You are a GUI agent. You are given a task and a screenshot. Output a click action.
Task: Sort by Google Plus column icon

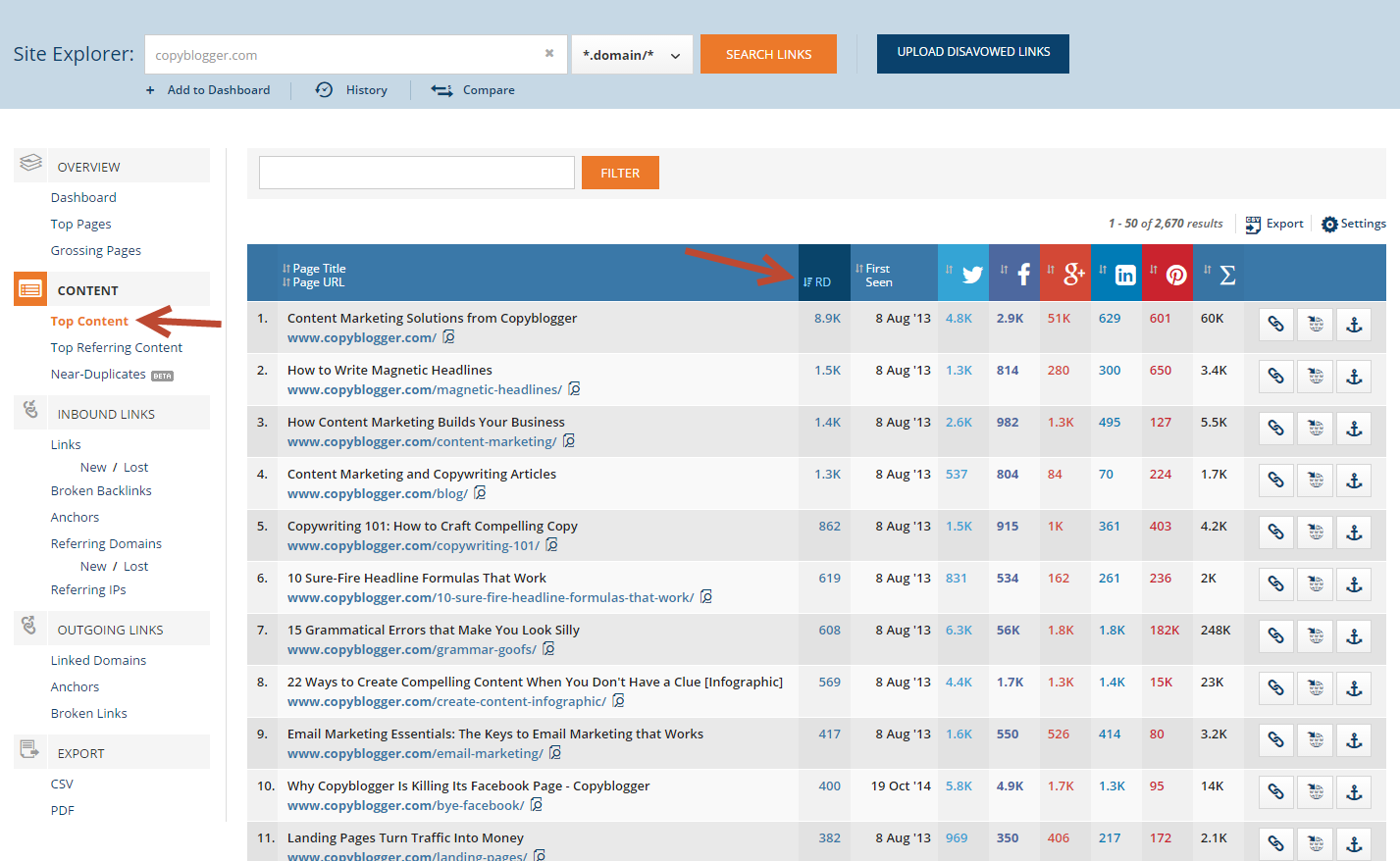point(1074,274)
